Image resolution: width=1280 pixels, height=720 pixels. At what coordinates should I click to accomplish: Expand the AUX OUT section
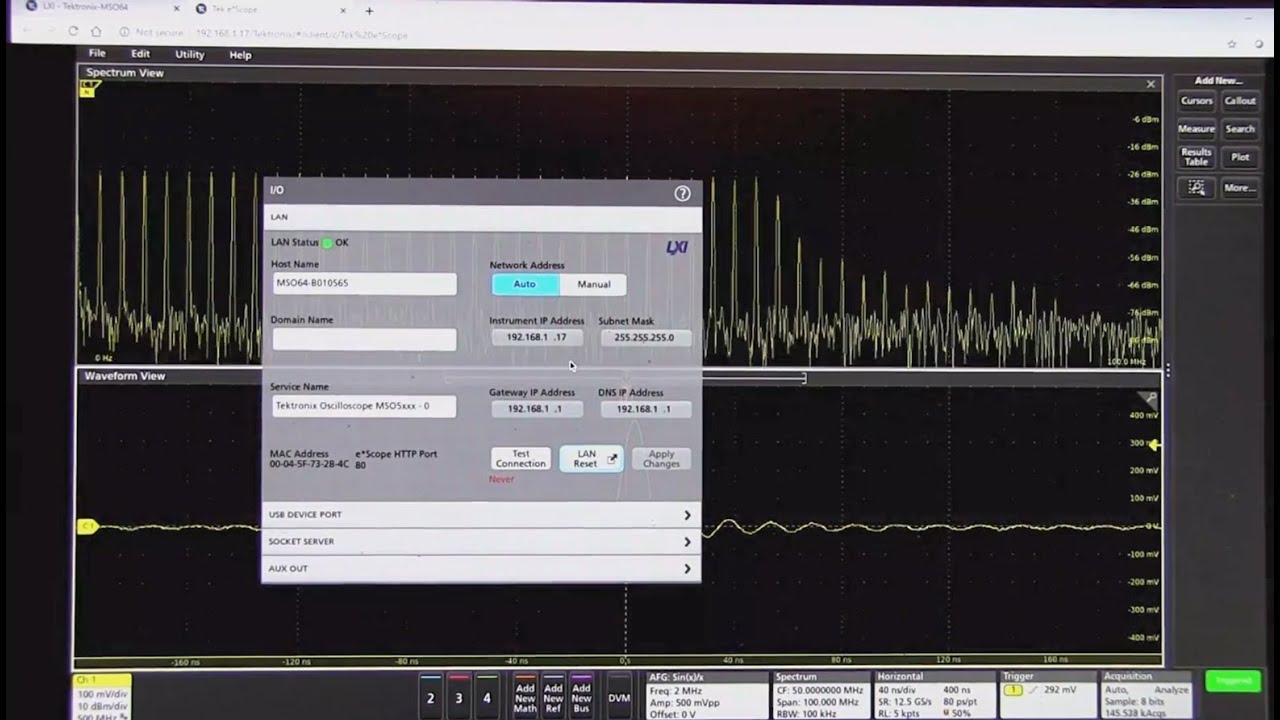tap(481, 569)
